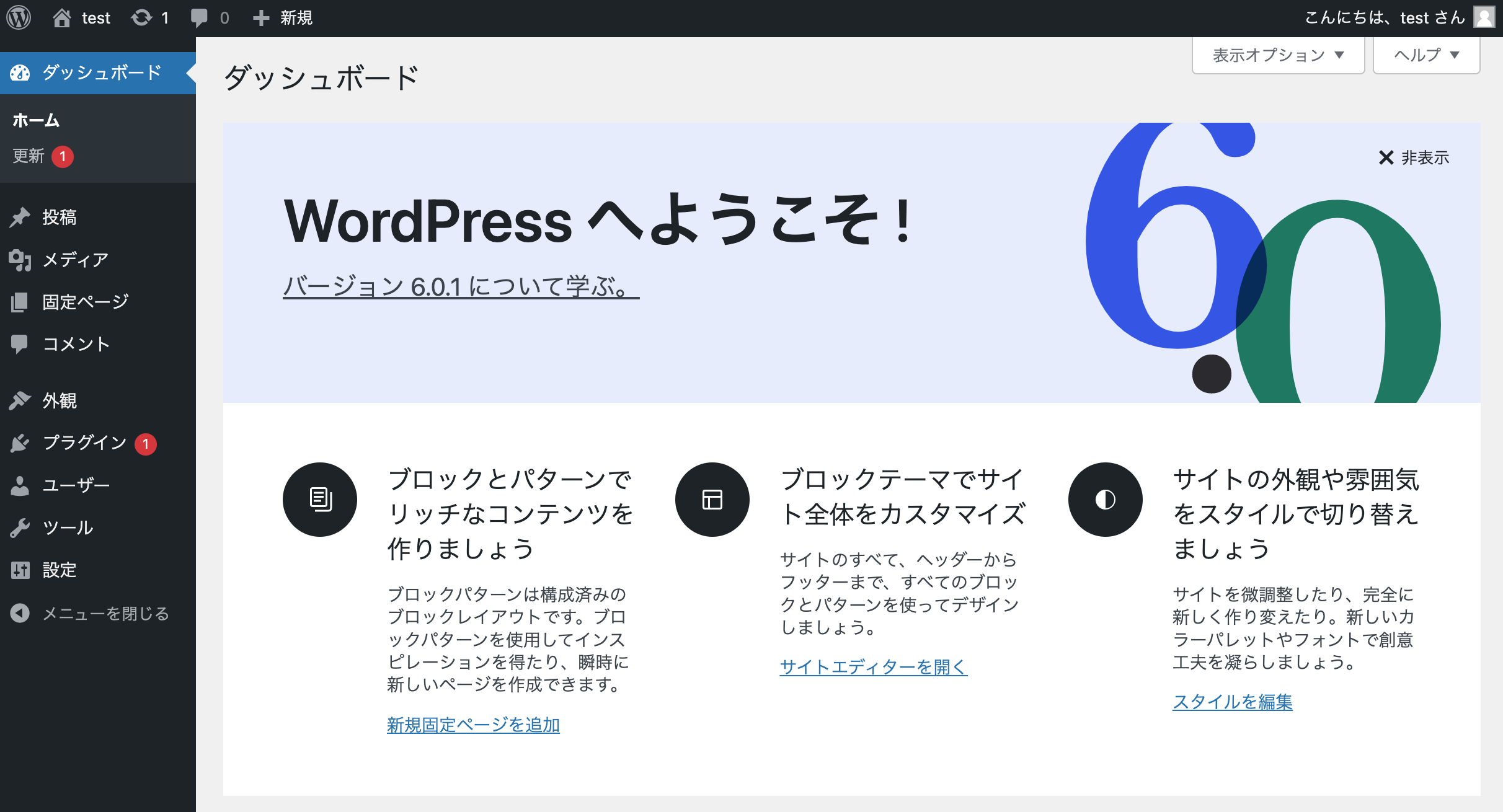The height and width of the screenshot is (812, 1503).
Task: Open 固定ページ via its page icon
Action: pyautogui.click(x=20, y=302)
